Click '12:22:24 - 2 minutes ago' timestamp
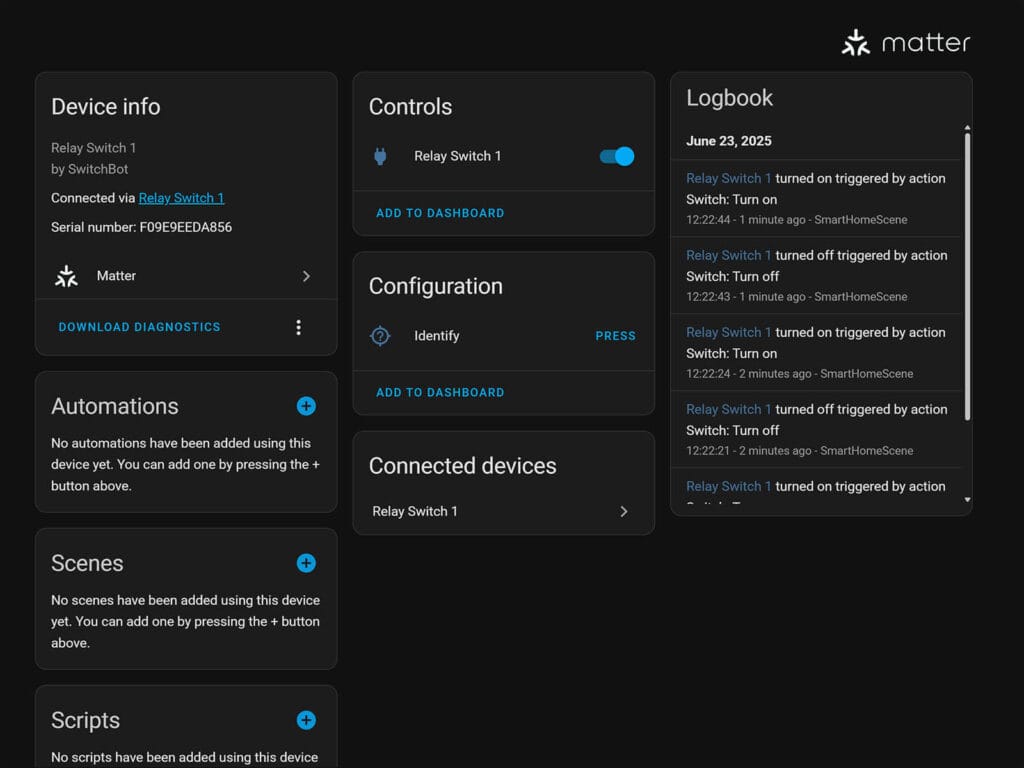 tap(748, 374)
